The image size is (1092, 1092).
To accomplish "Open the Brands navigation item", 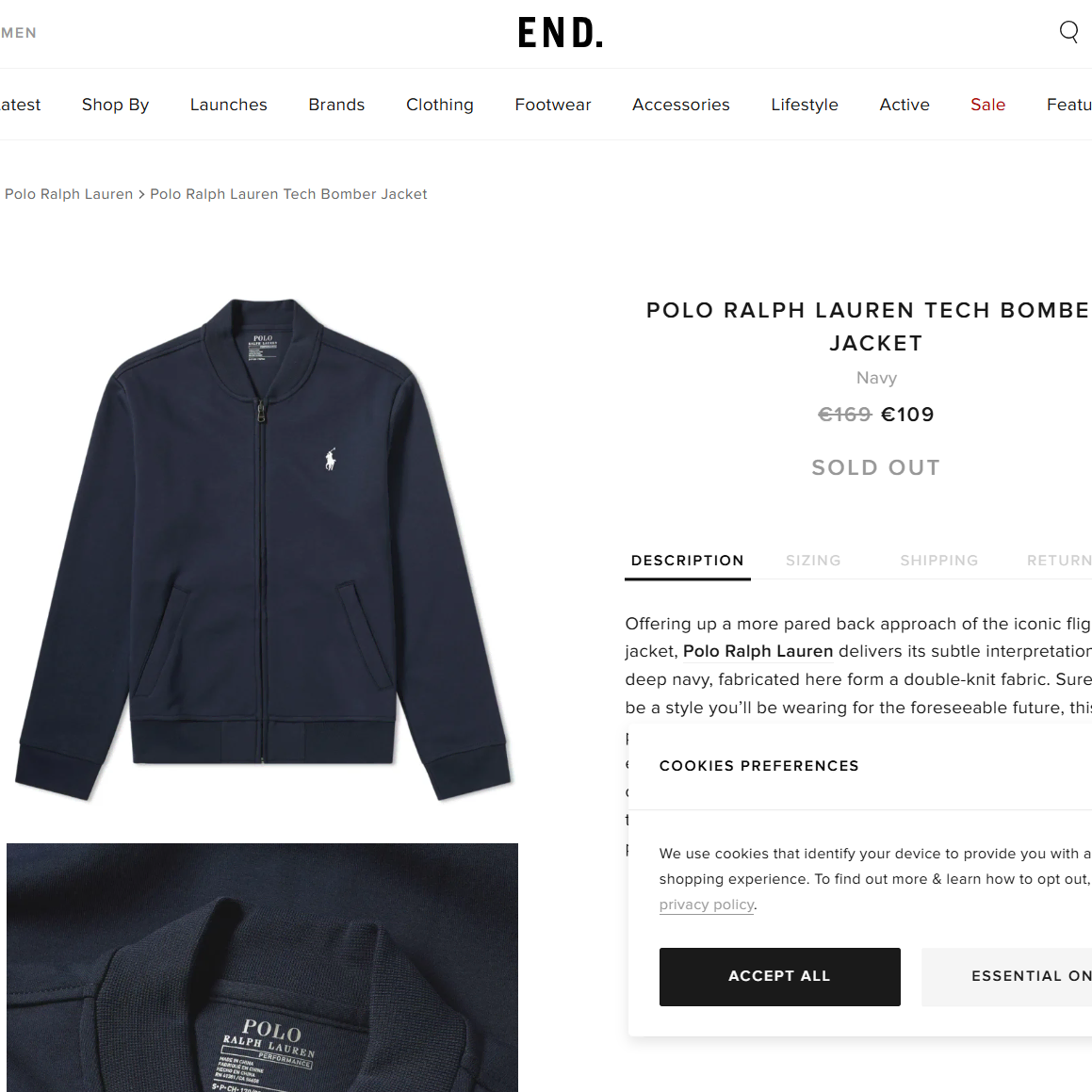I will (x=336, y=105).
